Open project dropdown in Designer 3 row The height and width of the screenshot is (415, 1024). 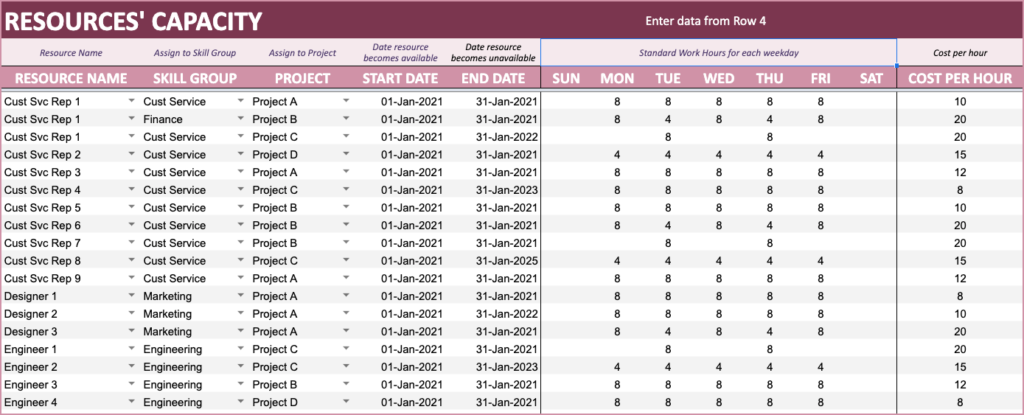click(346, 331)
